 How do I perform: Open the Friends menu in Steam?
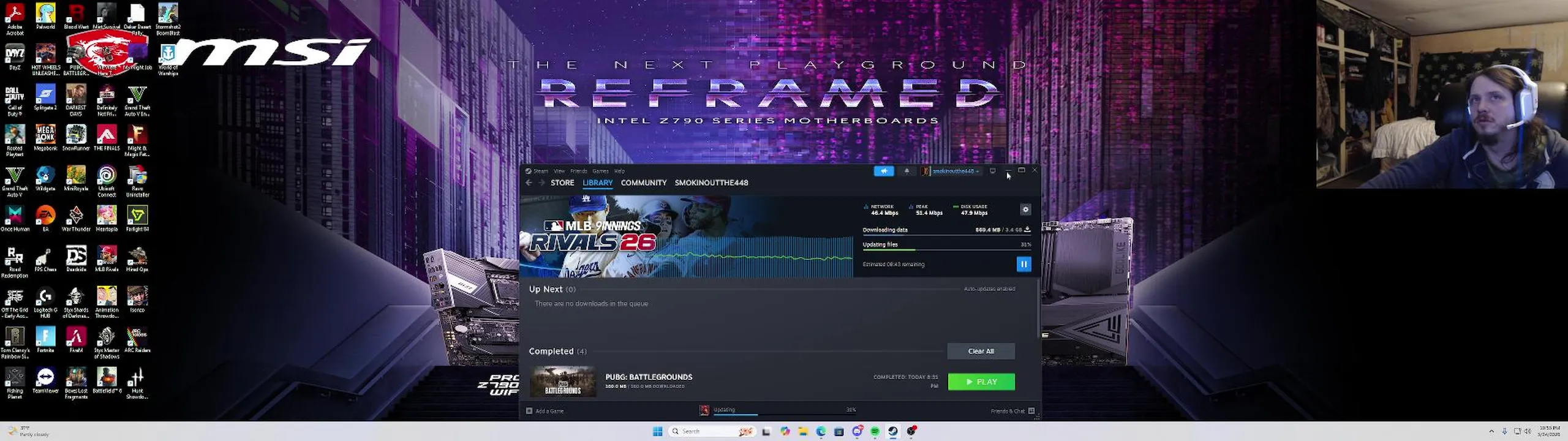578,171
